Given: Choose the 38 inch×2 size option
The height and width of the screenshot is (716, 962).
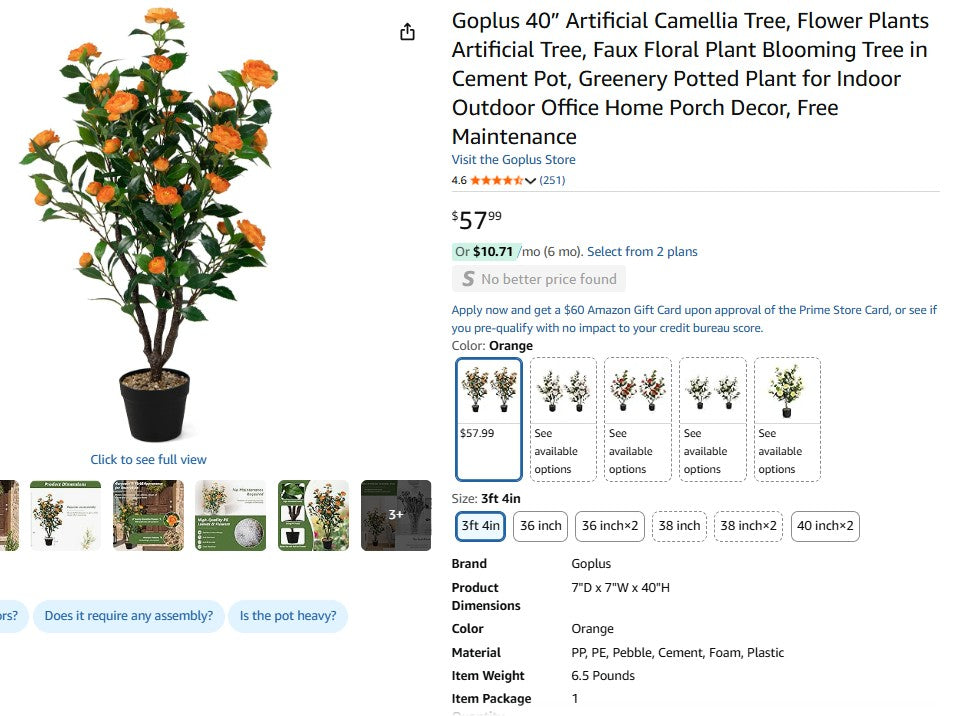Looking at the screenshot, I should click(x=747, y=525).
